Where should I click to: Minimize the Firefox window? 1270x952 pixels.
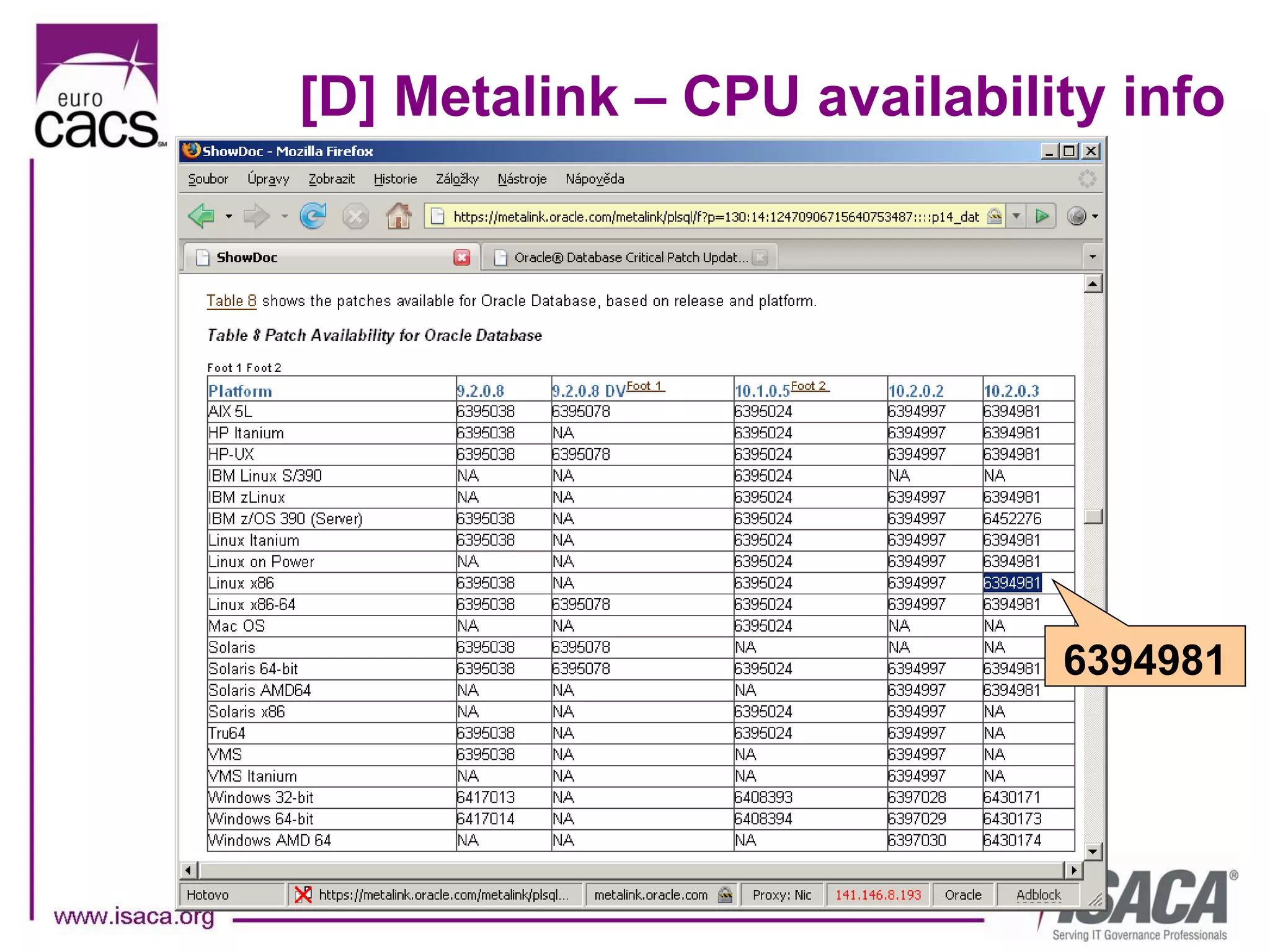pyautogui.click(x=1049, y=151)
